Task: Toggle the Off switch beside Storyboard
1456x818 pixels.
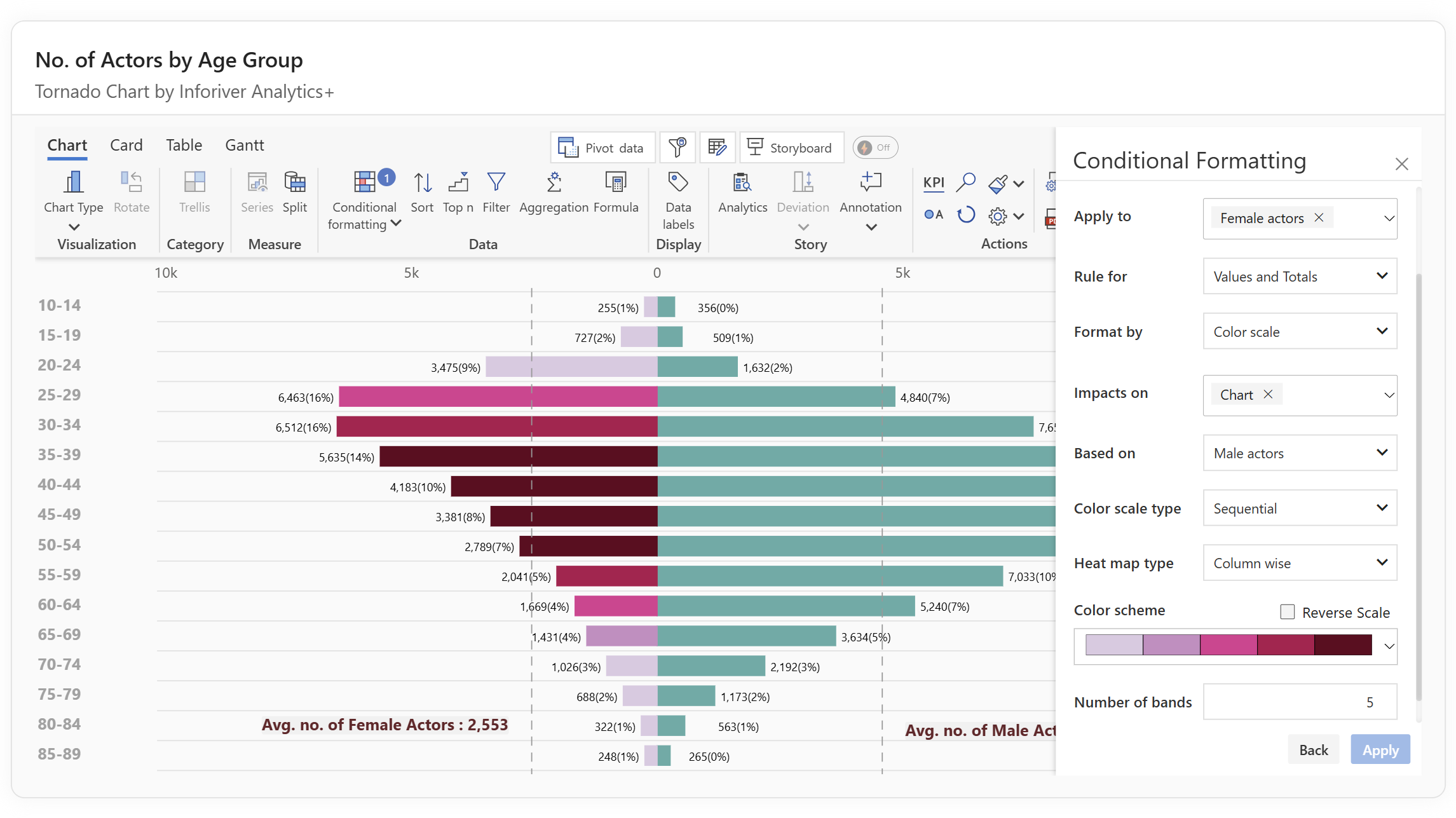Action: coord(874,147)
